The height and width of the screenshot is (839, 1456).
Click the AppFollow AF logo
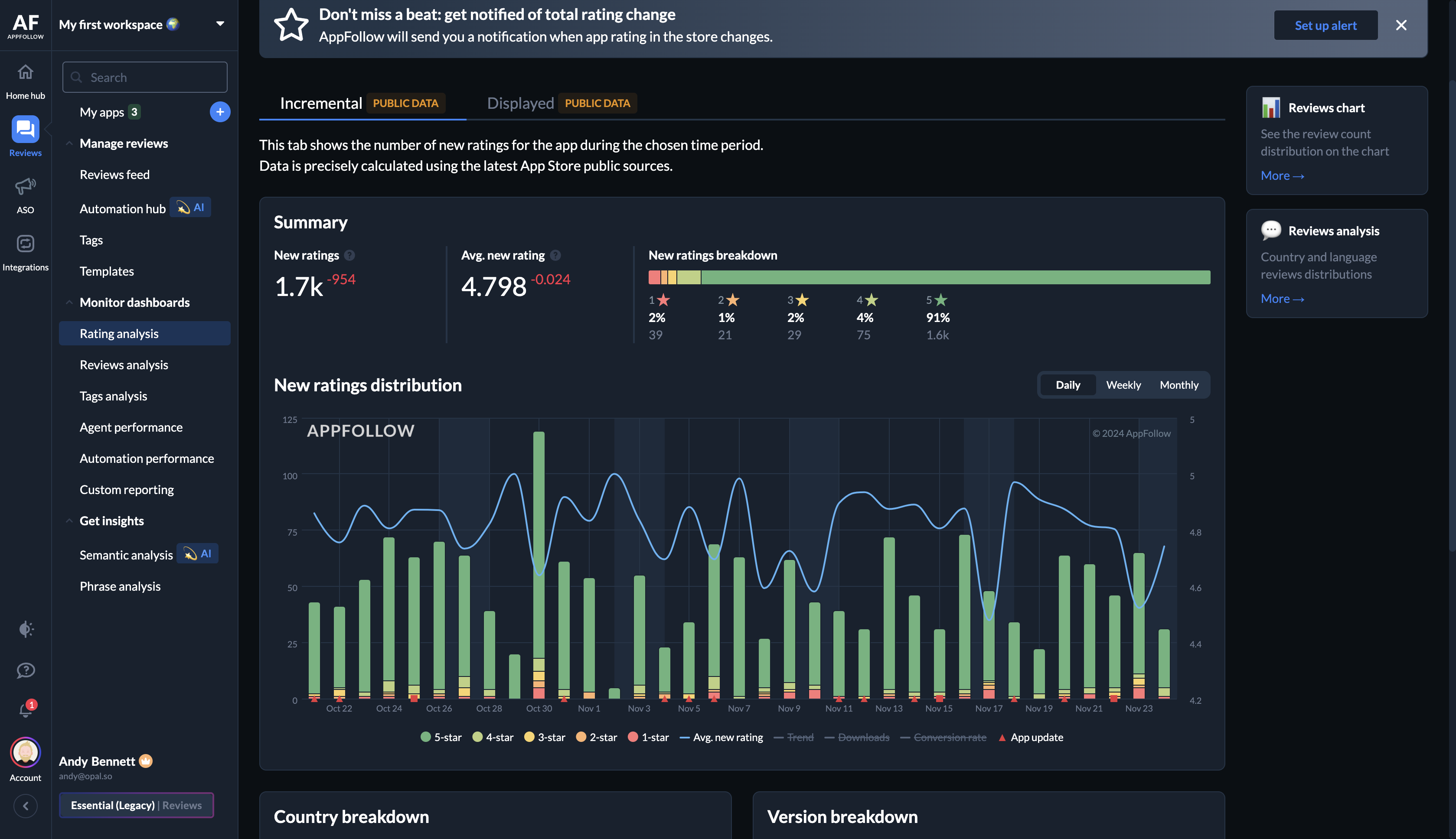[x=25, y=26]
